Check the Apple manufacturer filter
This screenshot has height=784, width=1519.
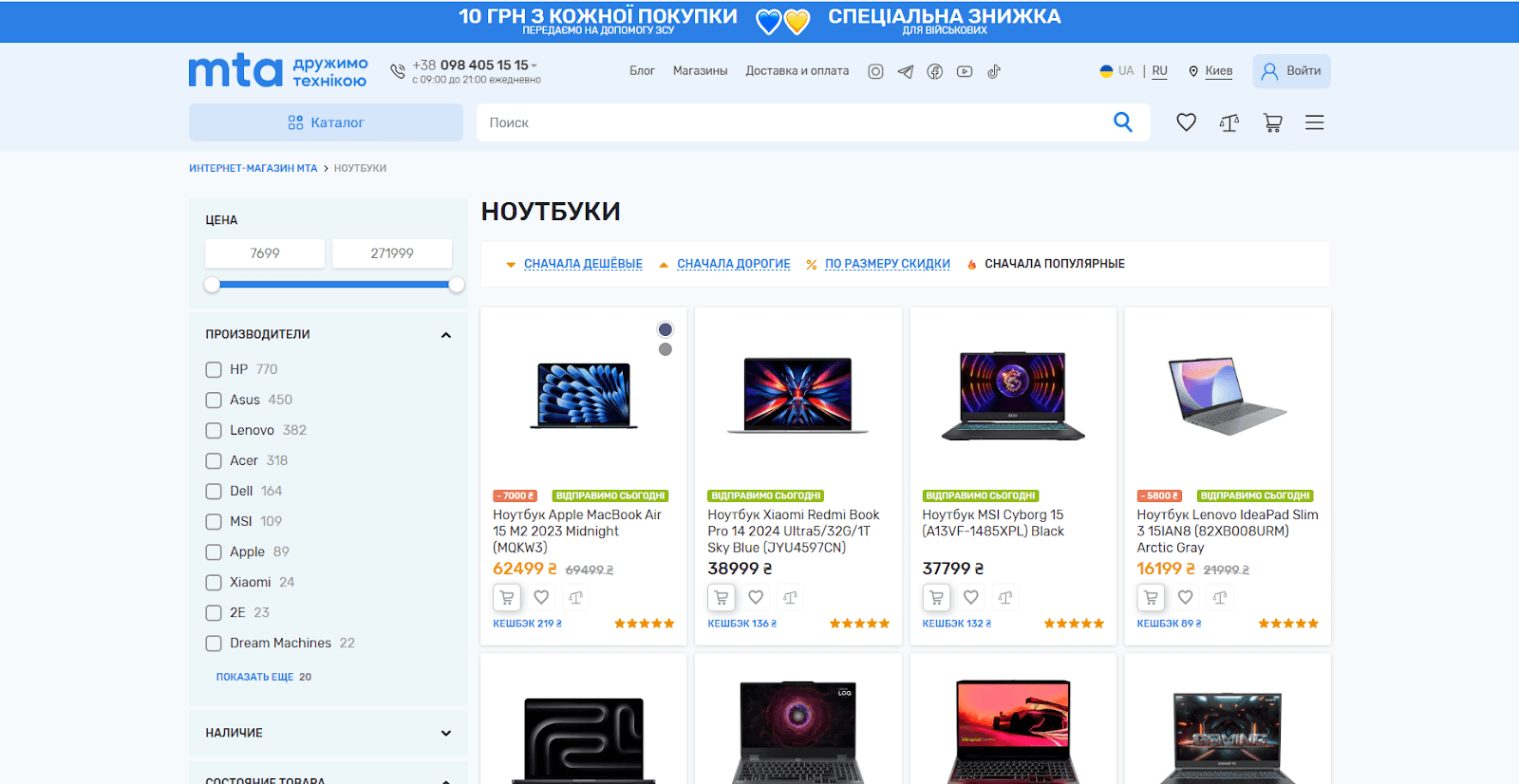pyautogui.click(x=214, y=552)
